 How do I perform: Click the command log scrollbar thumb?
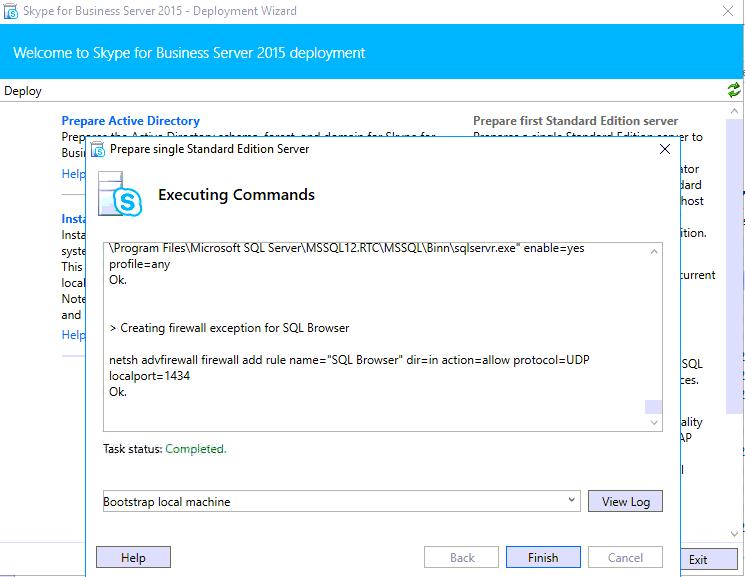pos(653,407)
